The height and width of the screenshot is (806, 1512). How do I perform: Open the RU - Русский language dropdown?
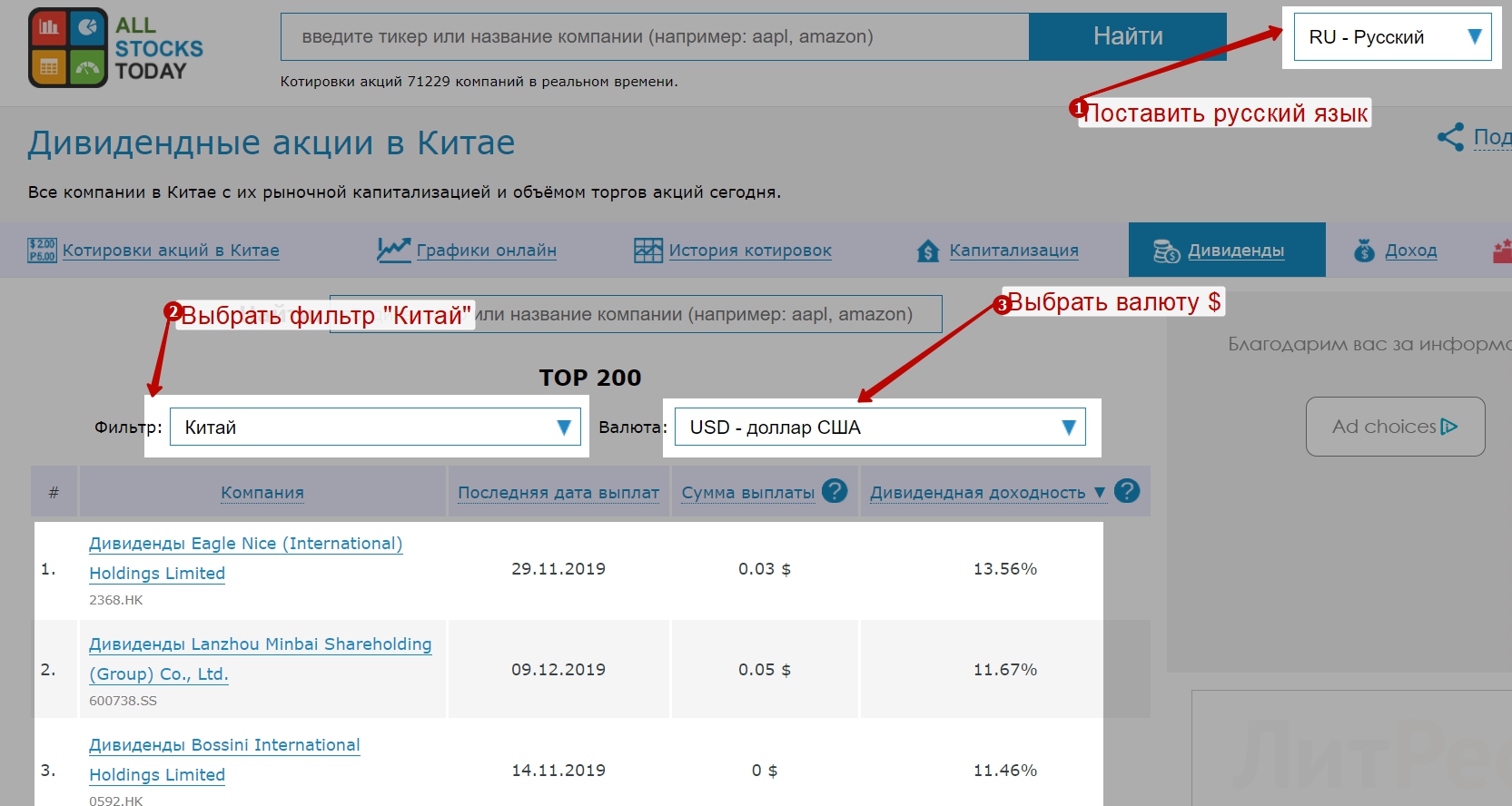tap(1392, 37)
